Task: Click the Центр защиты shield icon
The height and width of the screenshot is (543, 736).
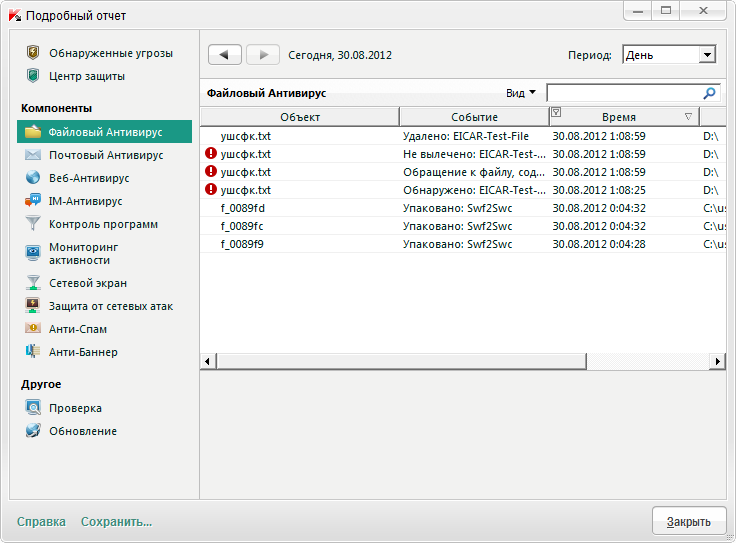Action: 33,76
